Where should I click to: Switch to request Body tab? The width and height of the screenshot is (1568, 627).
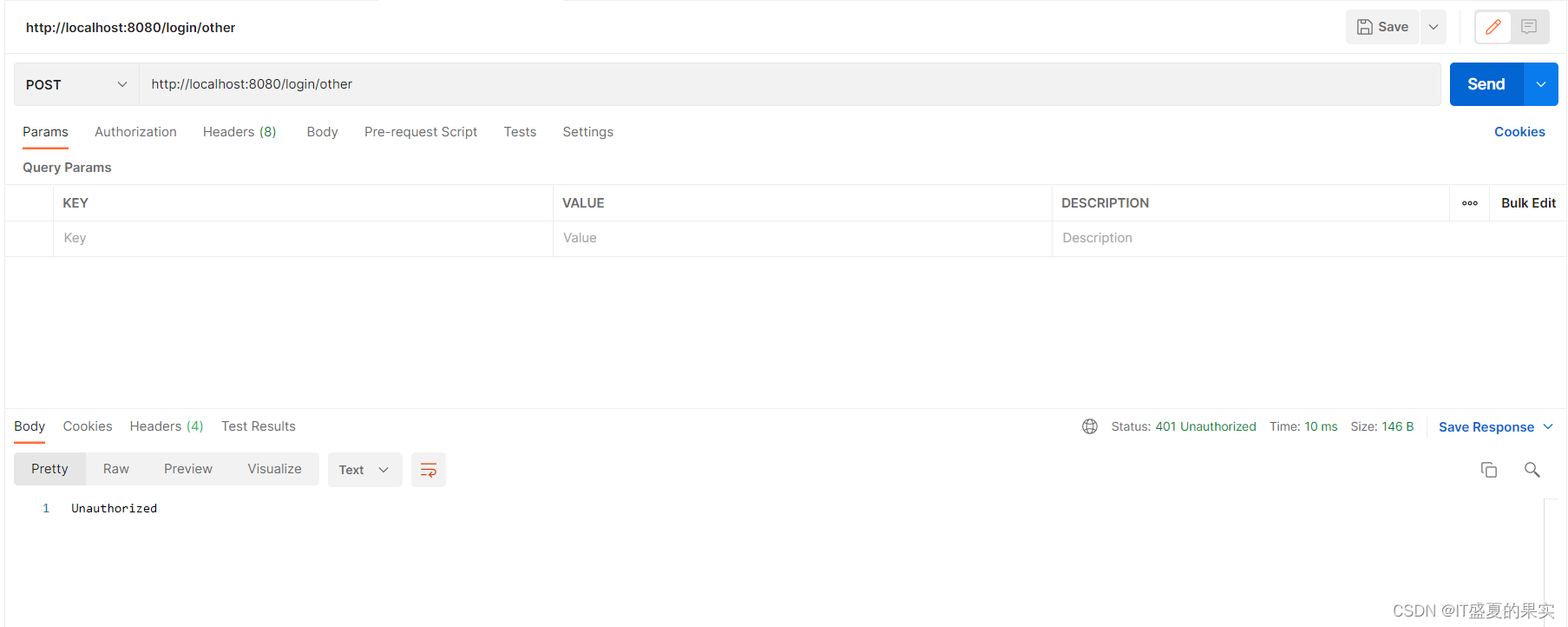point(322,132)
